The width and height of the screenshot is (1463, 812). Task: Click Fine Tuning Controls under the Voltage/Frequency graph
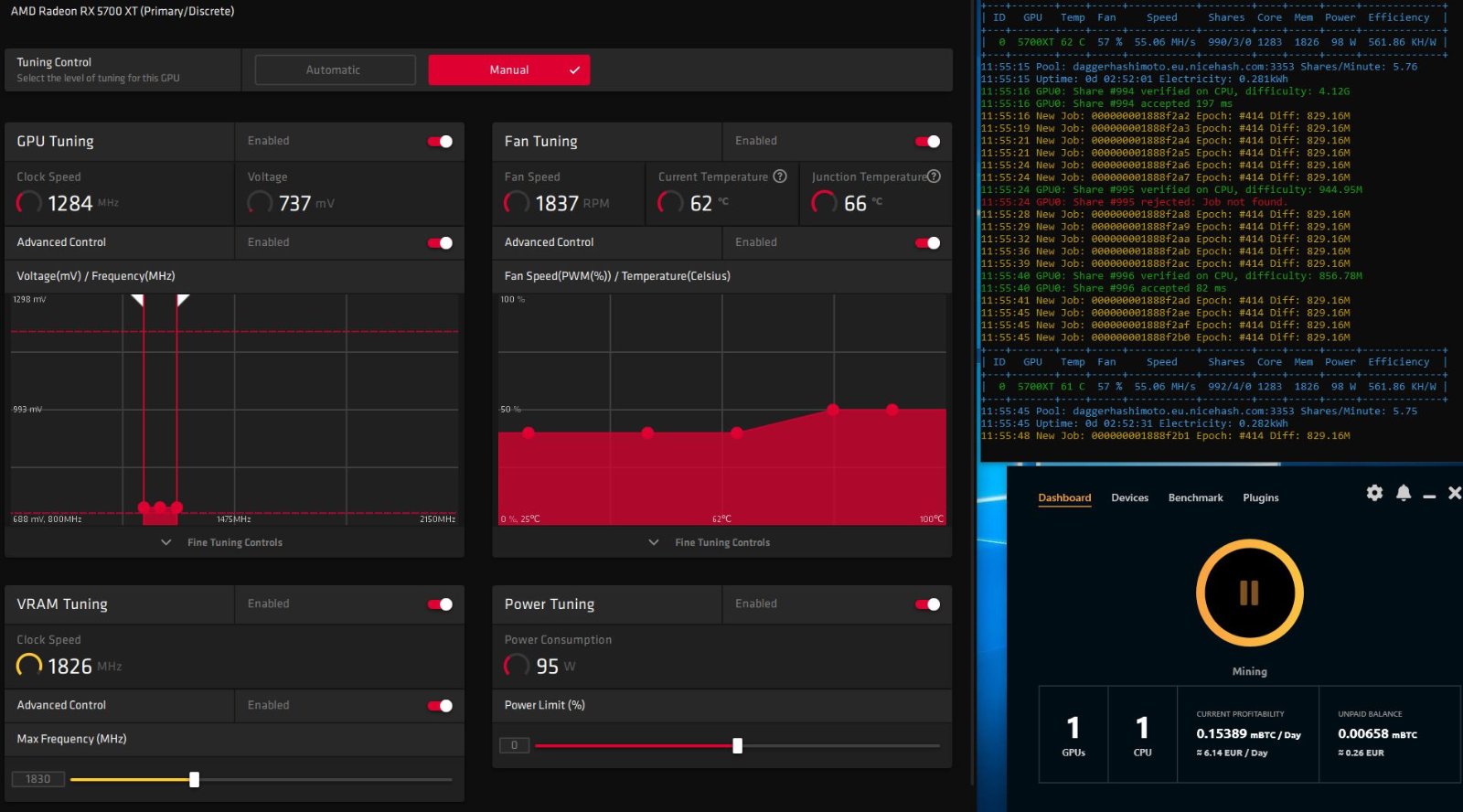tap(235, 542)
